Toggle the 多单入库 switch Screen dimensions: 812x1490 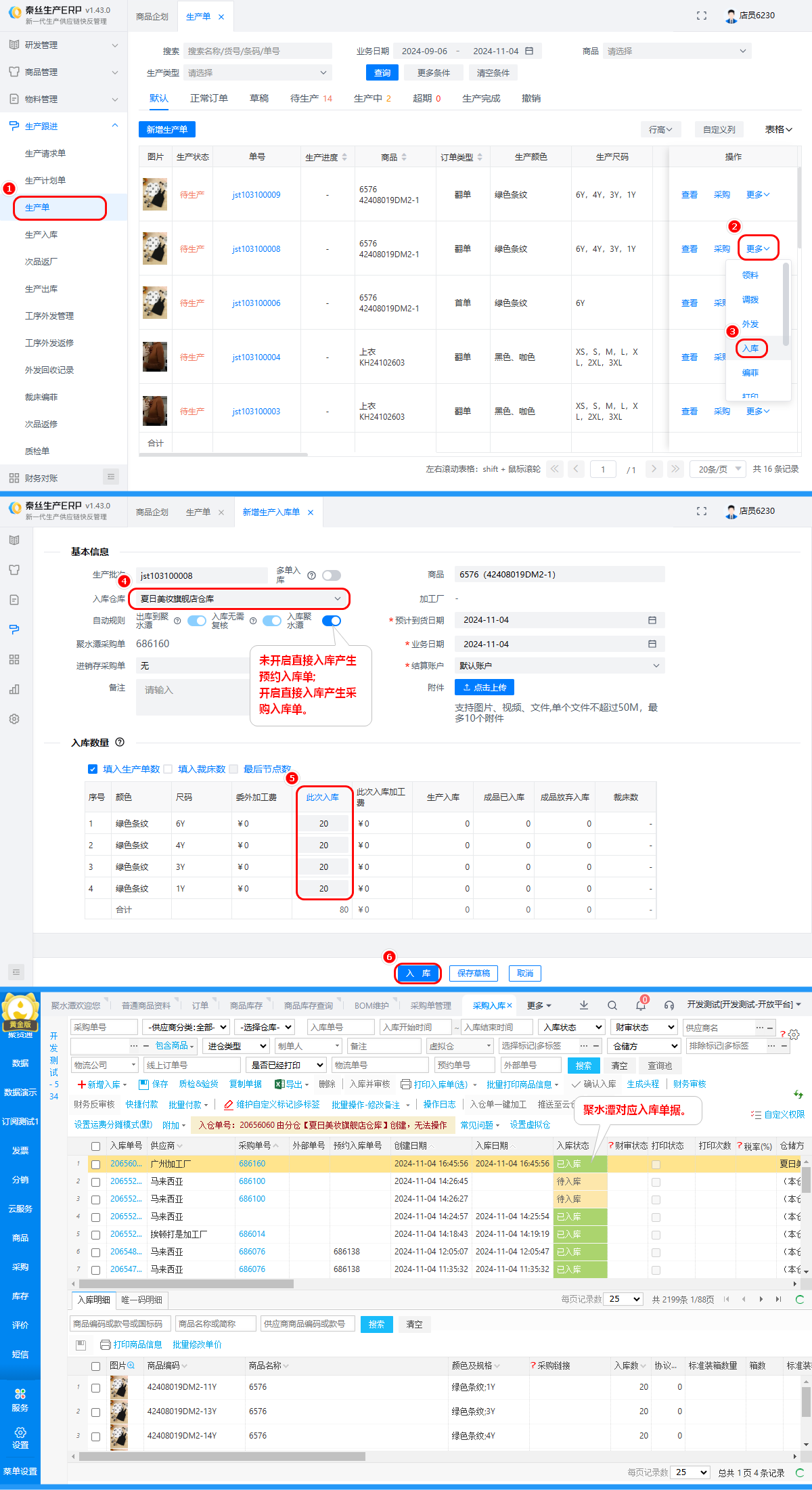(x=332, y=575)
